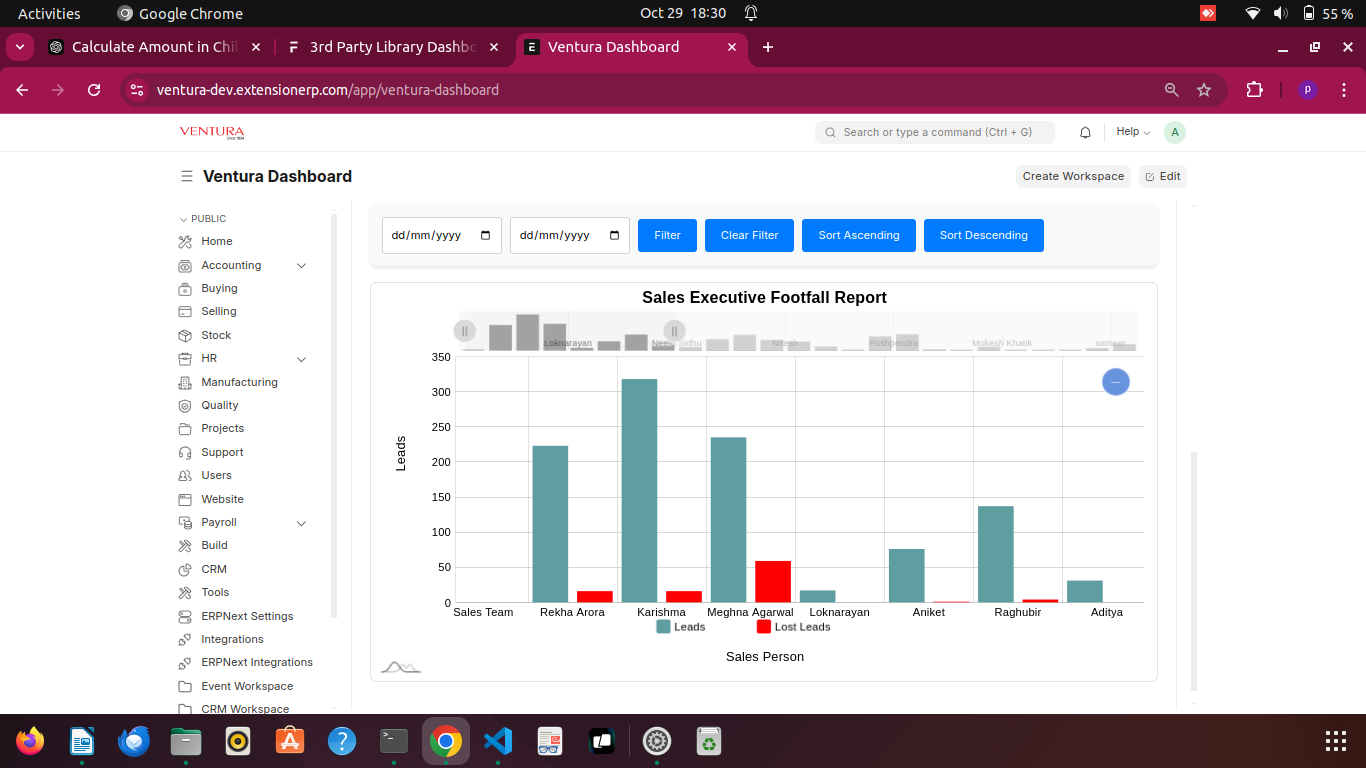Viewport: 1366px width, 768px height.
Task: Toggle the Leads series in legend
Action: point(681,627)
